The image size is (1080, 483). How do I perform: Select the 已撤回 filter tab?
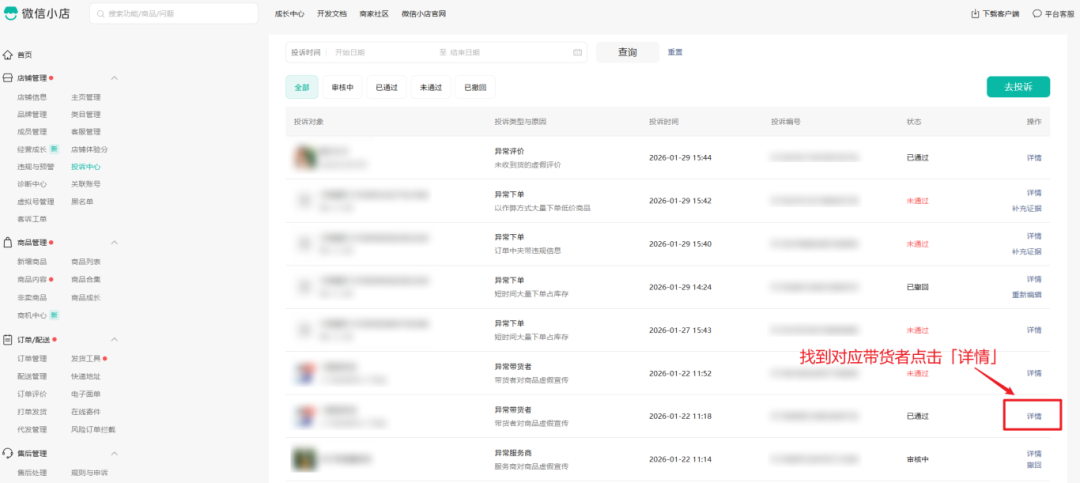(x=474, y=87)
